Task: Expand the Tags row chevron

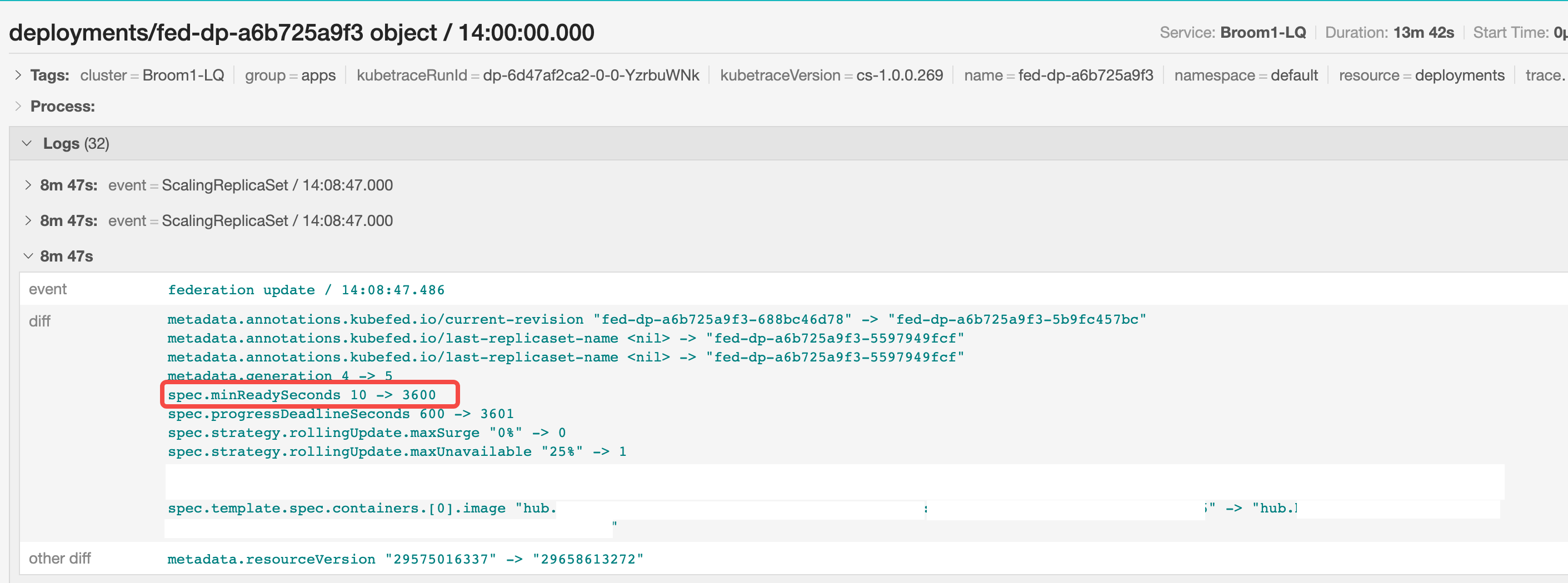Action: (x=18, y=75)
